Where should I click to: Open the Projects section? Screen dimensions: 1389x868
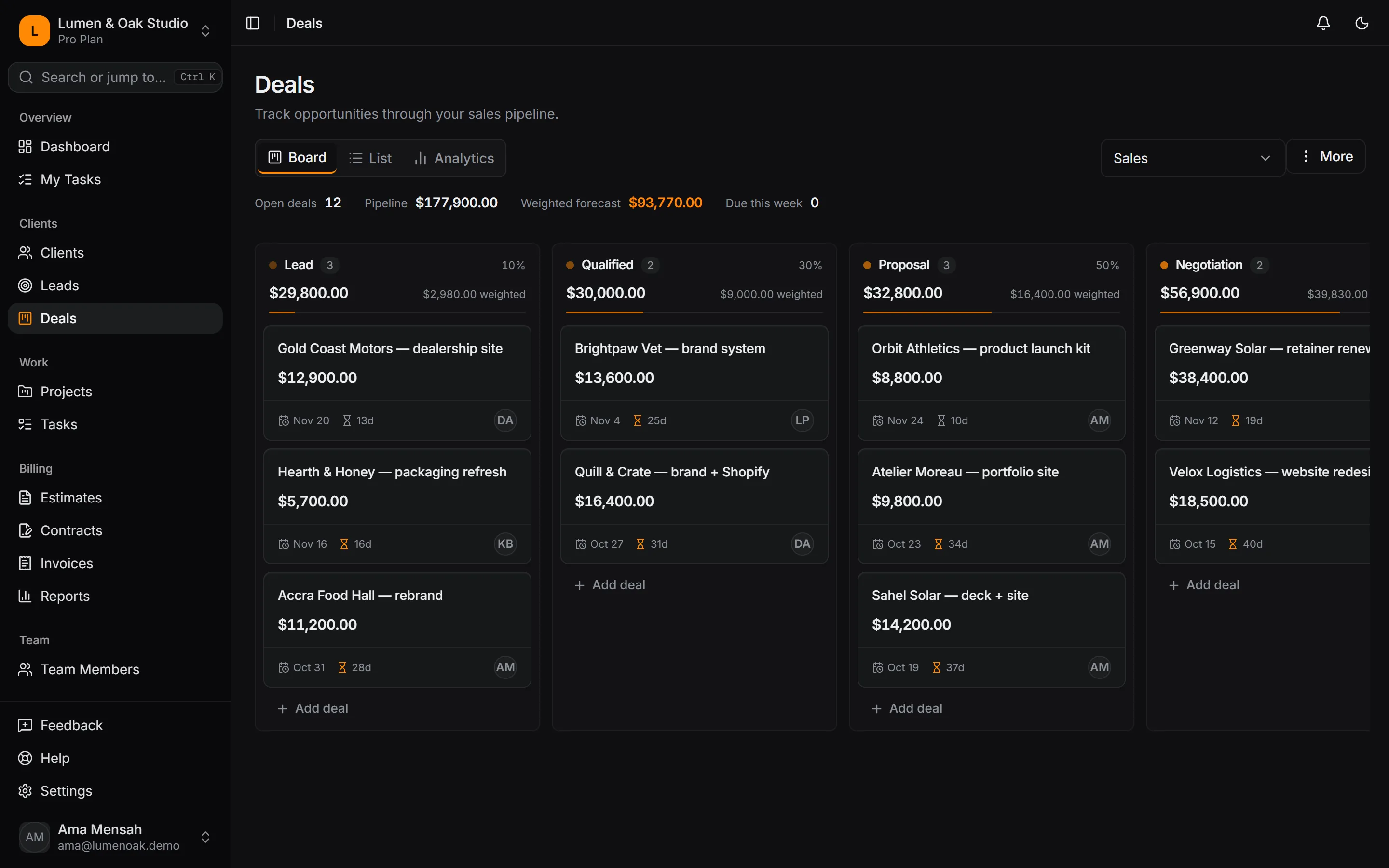coord(115,392)
